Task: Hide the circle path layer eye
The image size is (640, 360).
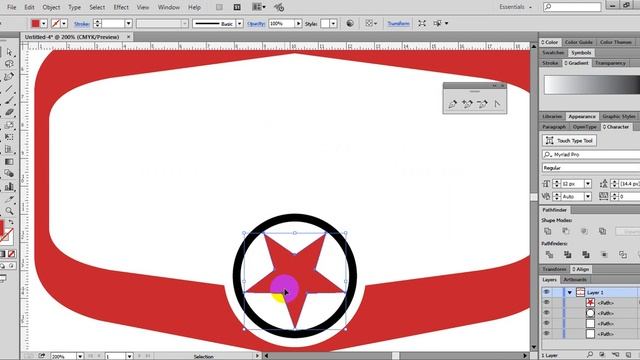Action: tap(547, 313)
